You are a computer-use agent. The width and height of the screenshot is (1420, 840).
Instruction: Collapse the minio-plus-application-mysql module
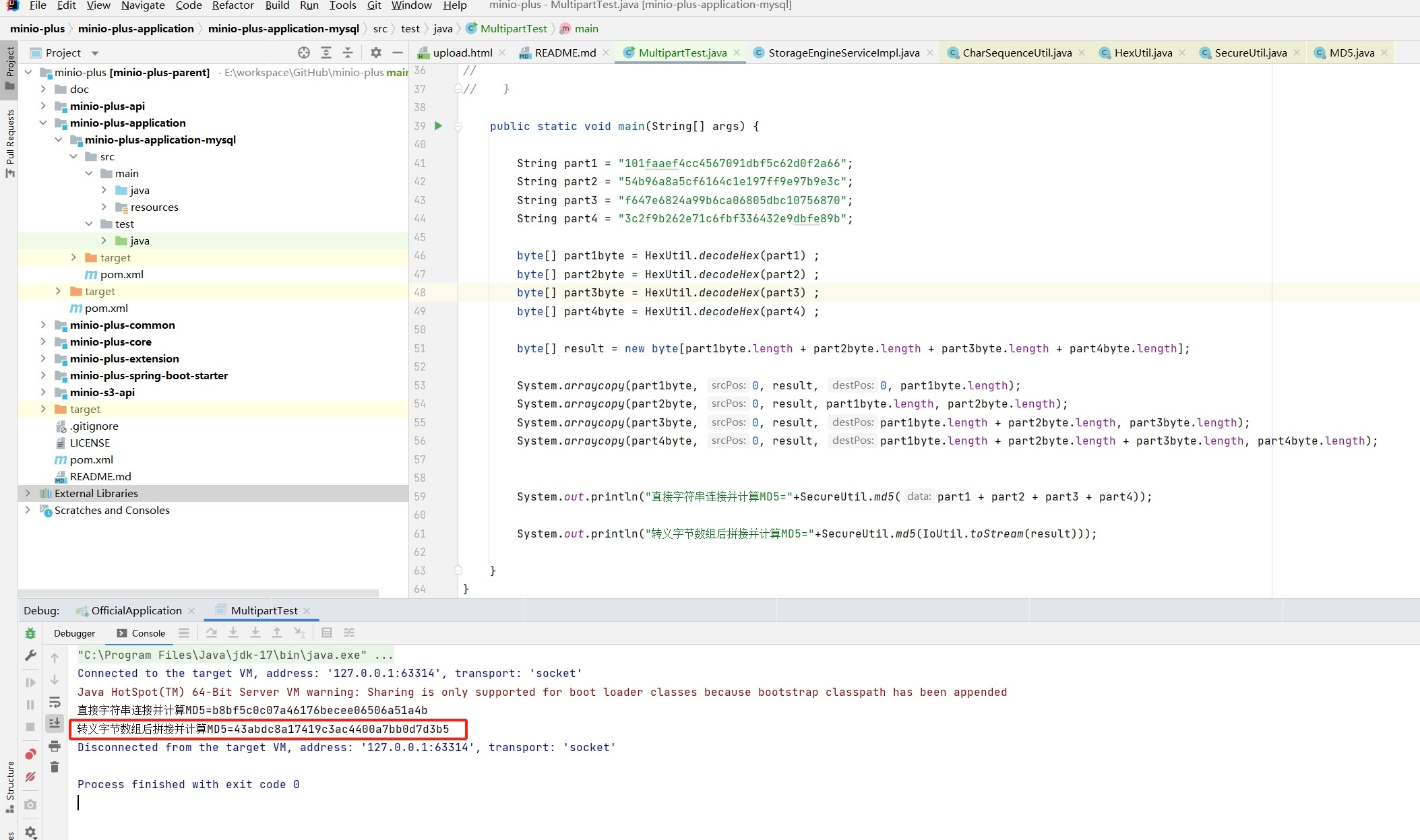pyautogui.click(x=59, y=139)
